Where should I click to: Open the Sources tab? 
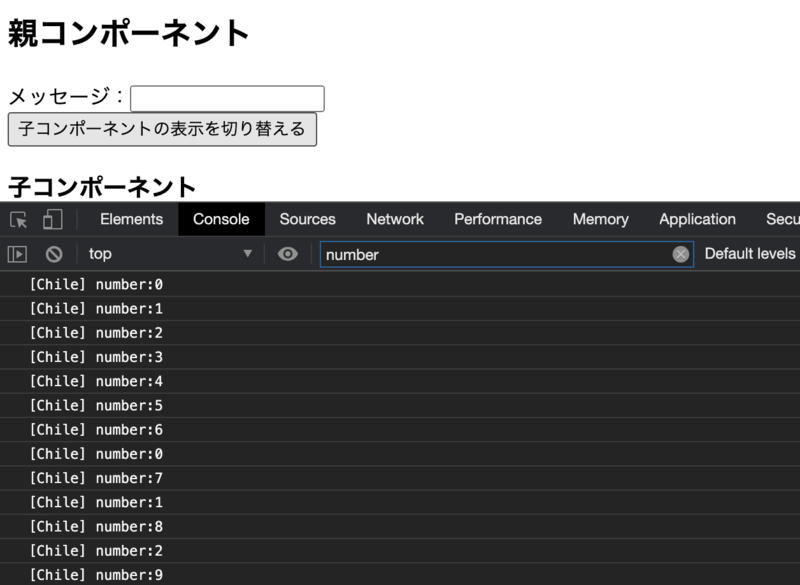307,219
